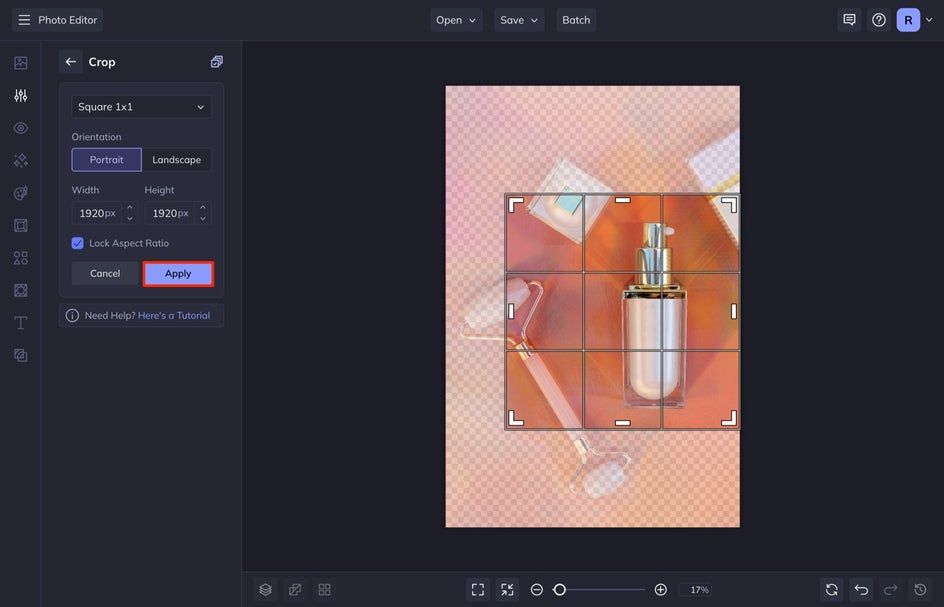Image resolution: width=944 pixels, height=607 pixels.
Task: Click the reset rotate icon in bottom bar
Action: (x=831, y=590)
